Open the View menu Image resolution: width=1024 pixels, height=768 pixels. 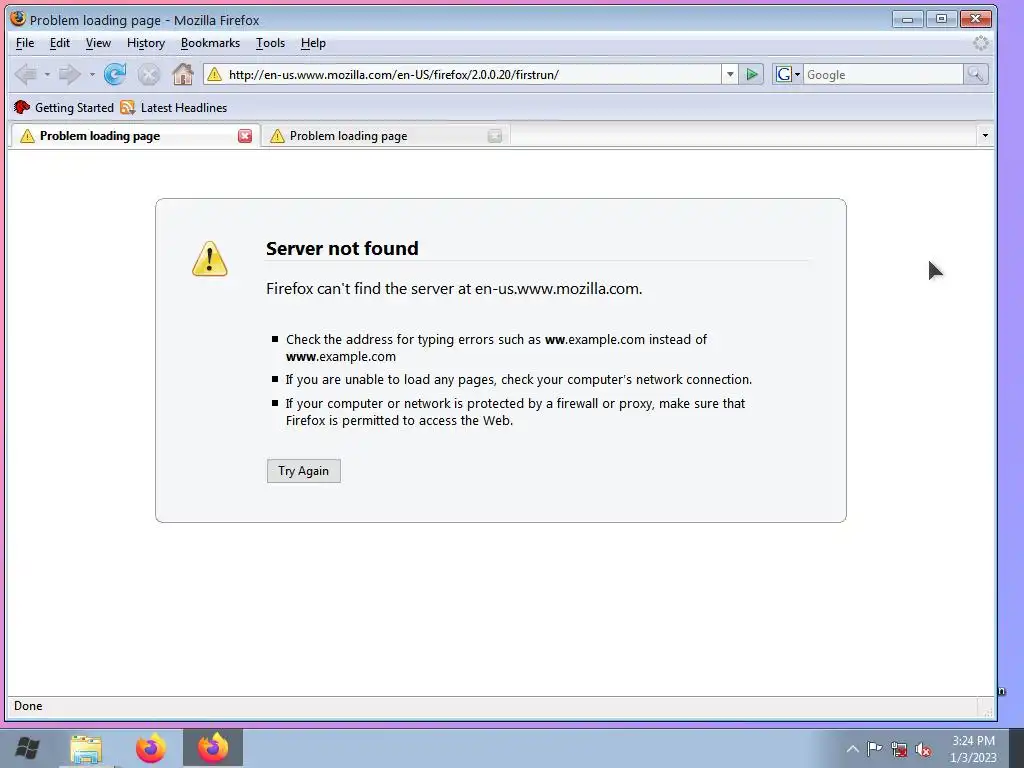pos(98,43)
